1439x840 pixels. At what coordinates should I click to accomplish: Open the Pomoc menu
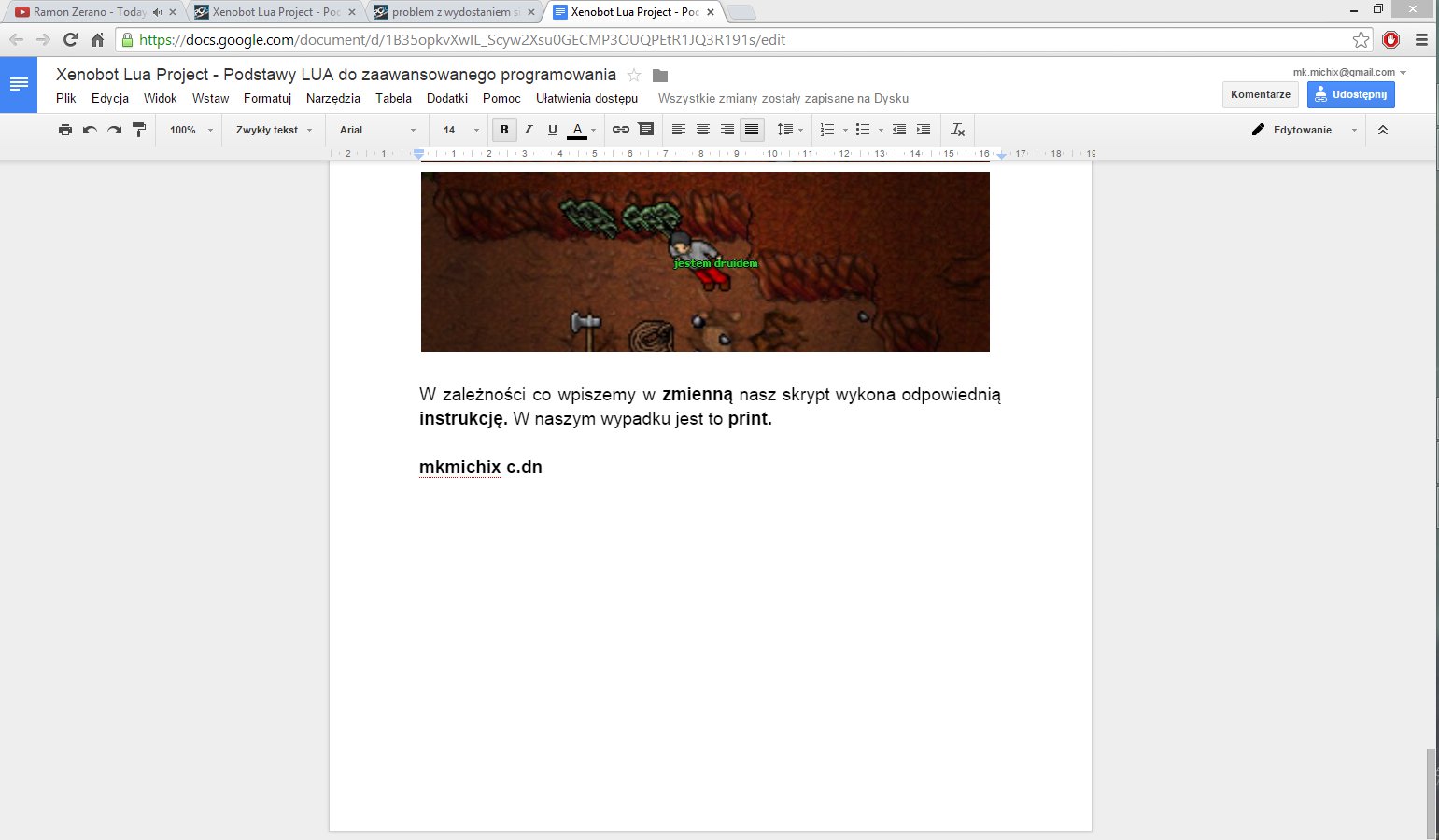coord(501,98)
